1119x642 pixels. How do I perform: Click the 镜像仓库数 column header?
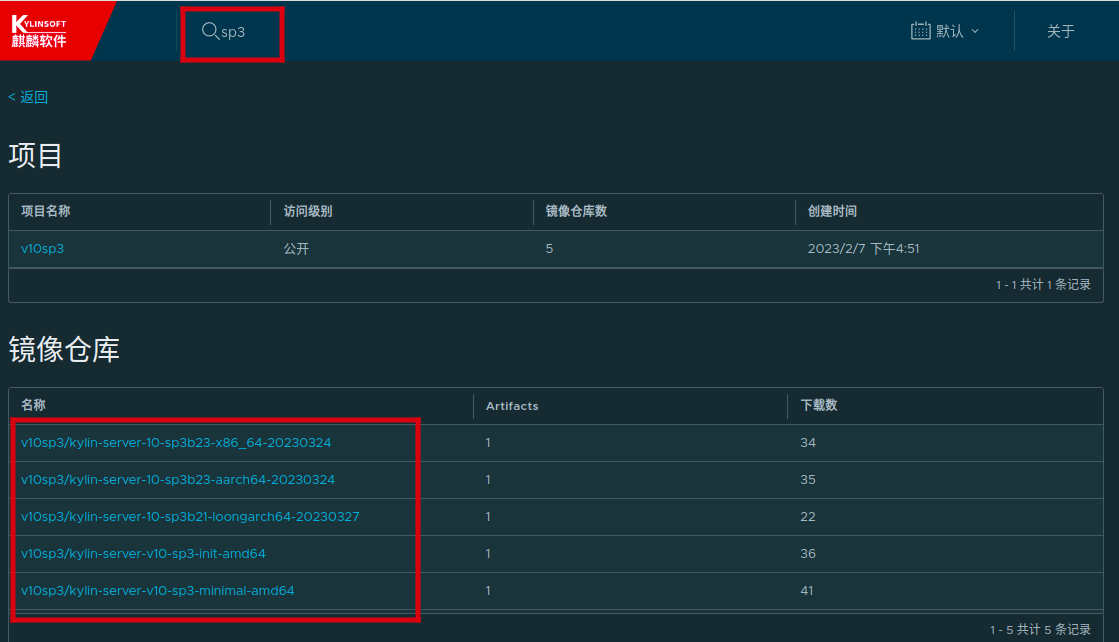[576, 212]
